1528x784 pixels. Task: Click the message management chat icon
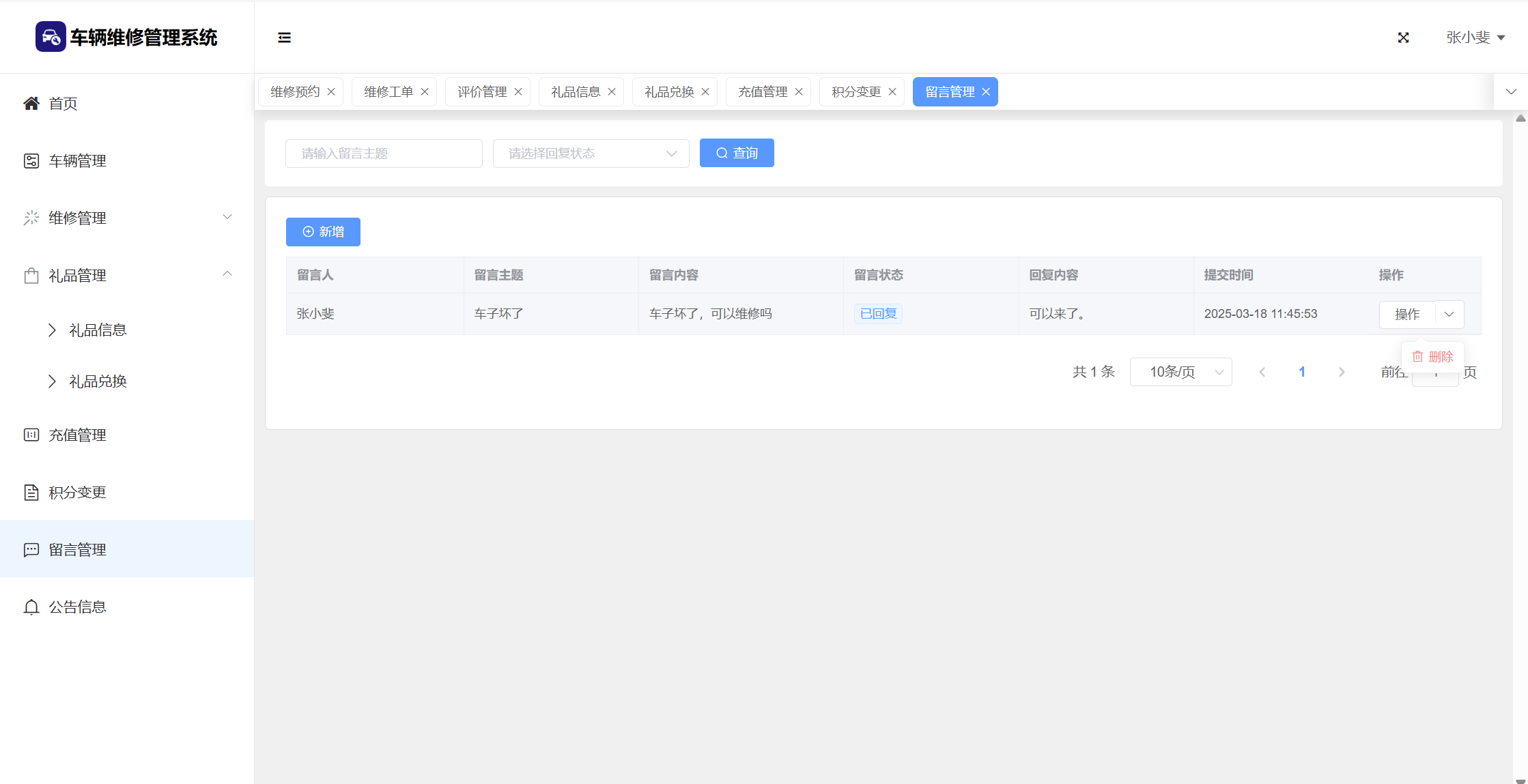31,549
